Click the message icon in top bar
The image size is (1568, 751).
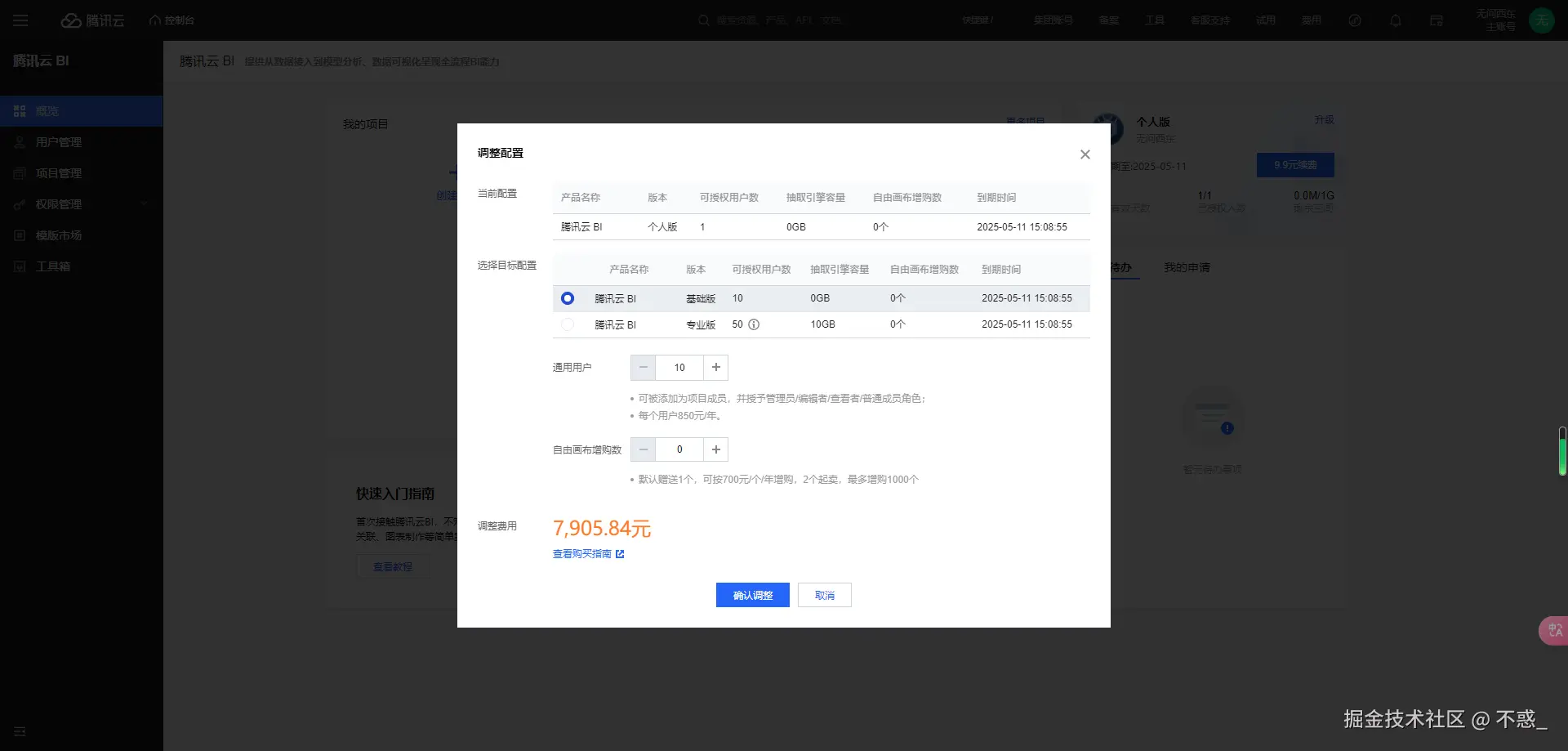pyautogui.click(x=1437, y=20)
